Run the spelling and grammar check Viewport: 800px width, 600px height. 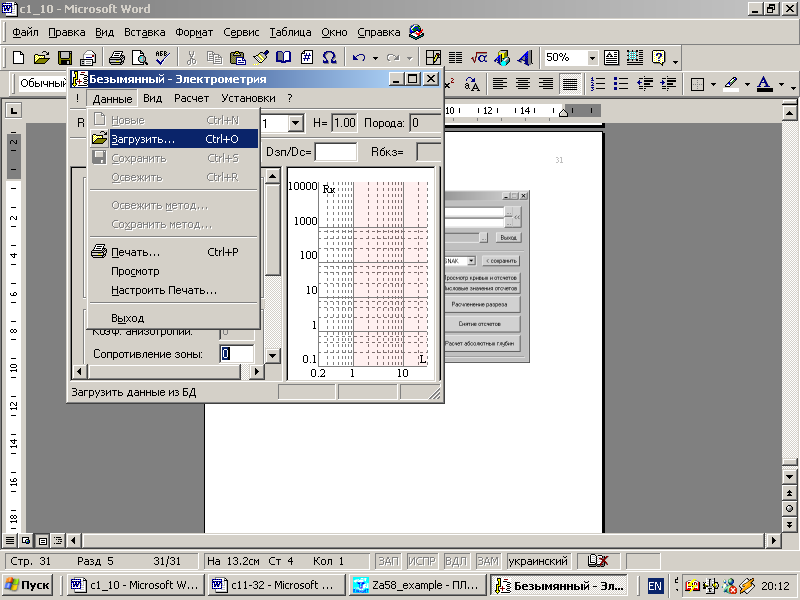coord(162,58)
